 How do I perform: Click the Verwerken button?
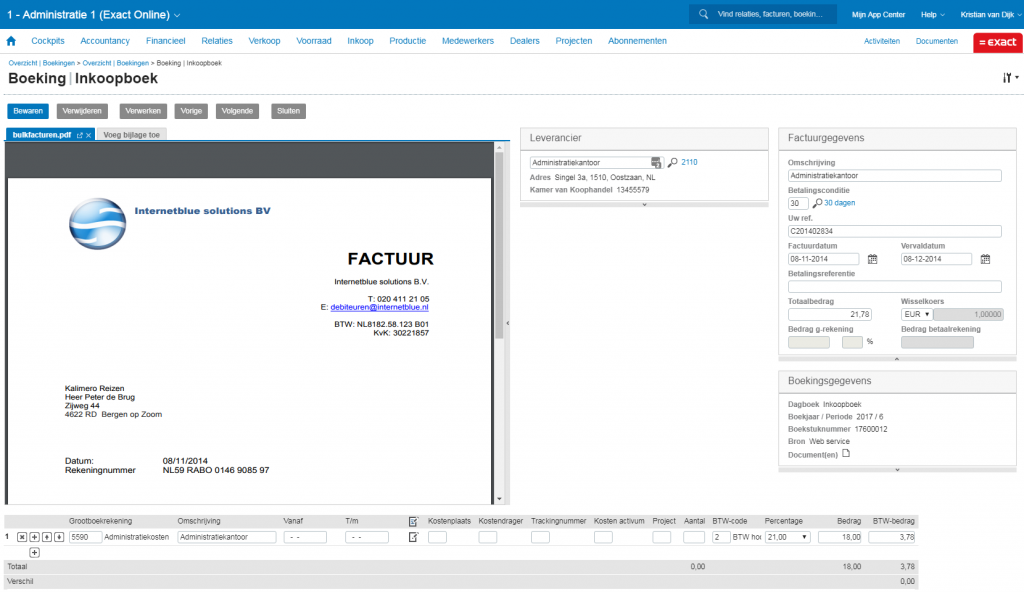(x=143, y=111)
